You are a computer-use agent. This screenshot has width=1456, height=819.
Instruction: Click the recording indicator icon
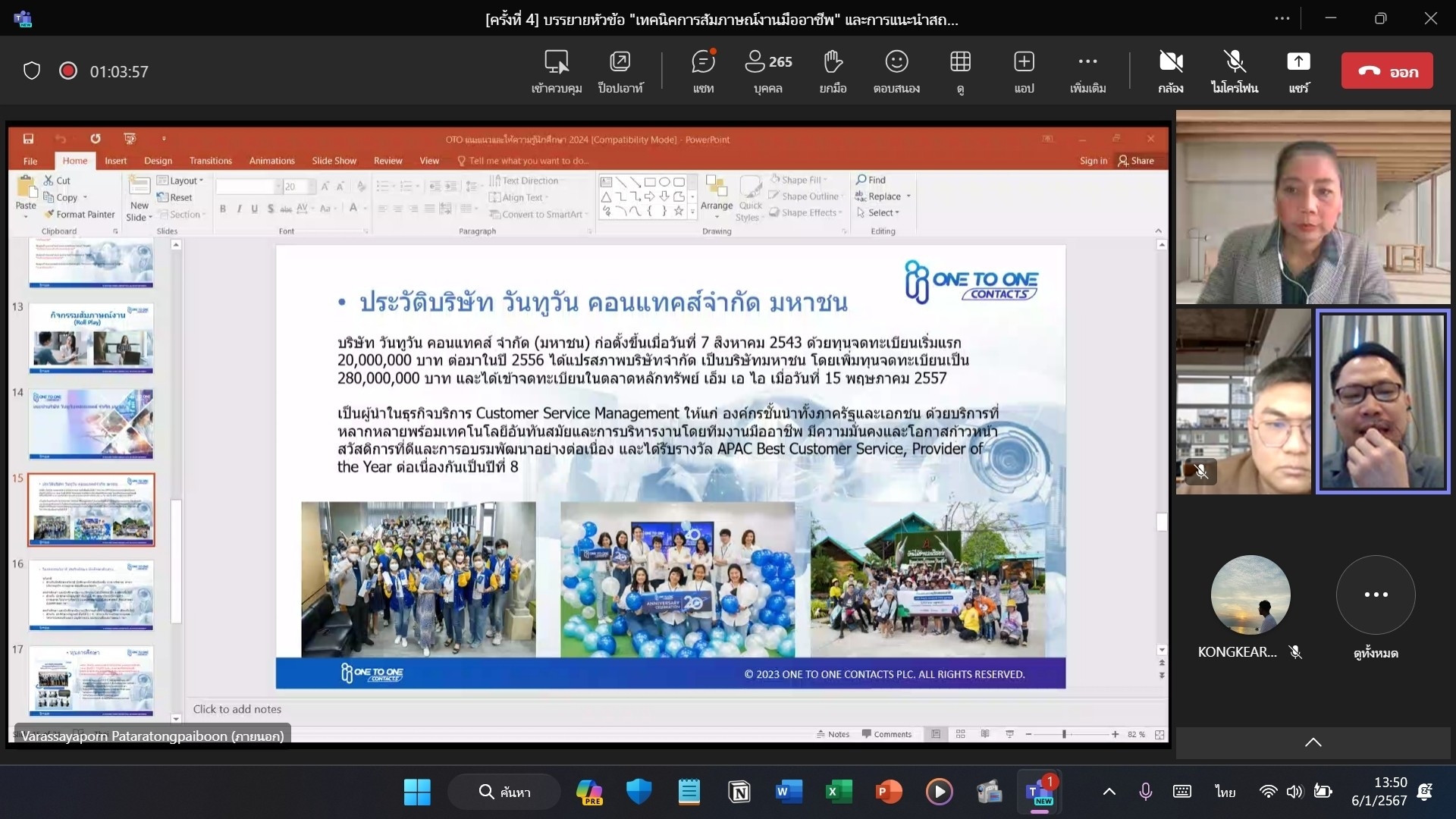click(x=68, y=71)
